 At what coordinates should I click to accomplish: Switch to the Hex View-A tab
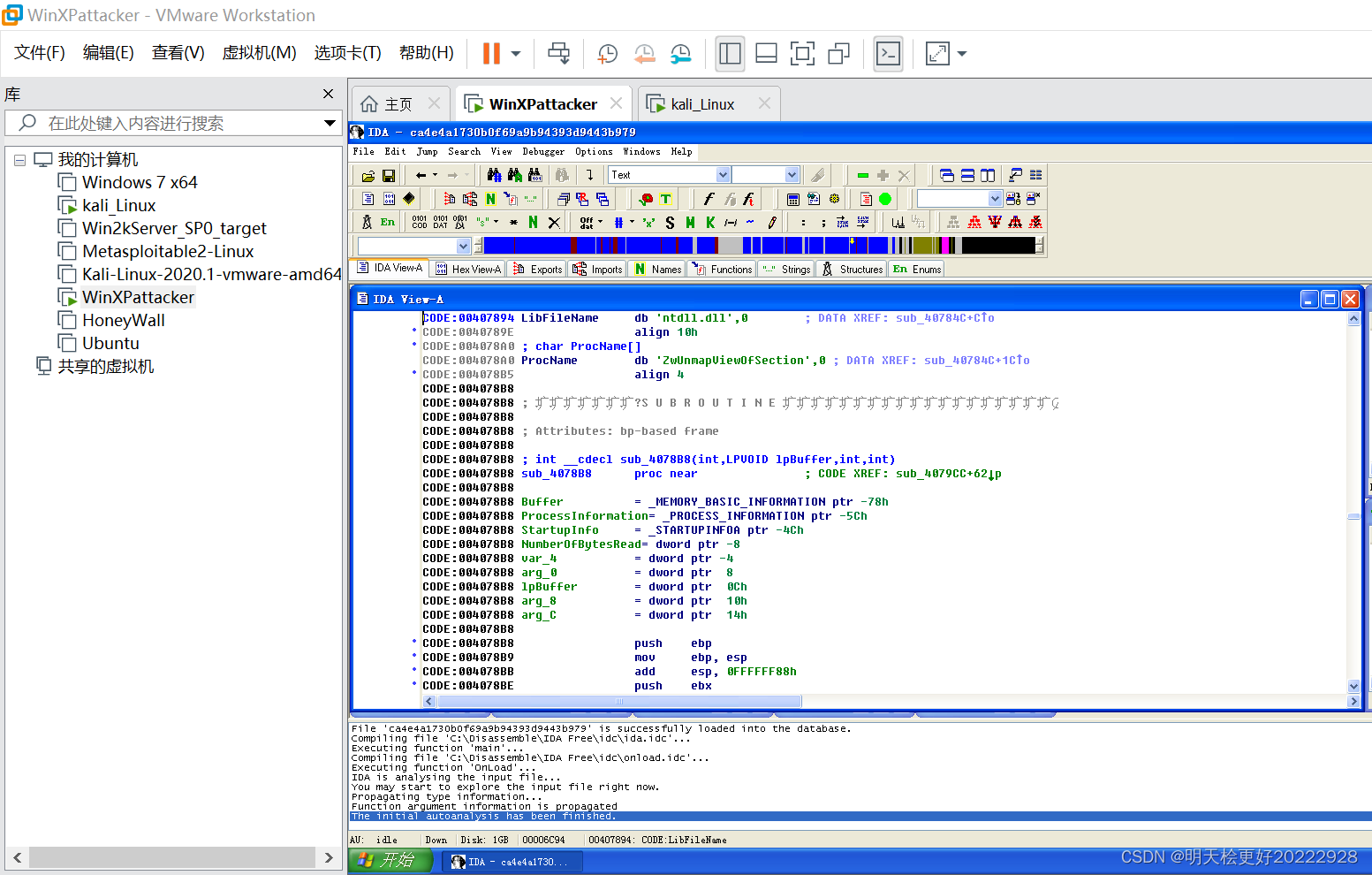point(468,269)
